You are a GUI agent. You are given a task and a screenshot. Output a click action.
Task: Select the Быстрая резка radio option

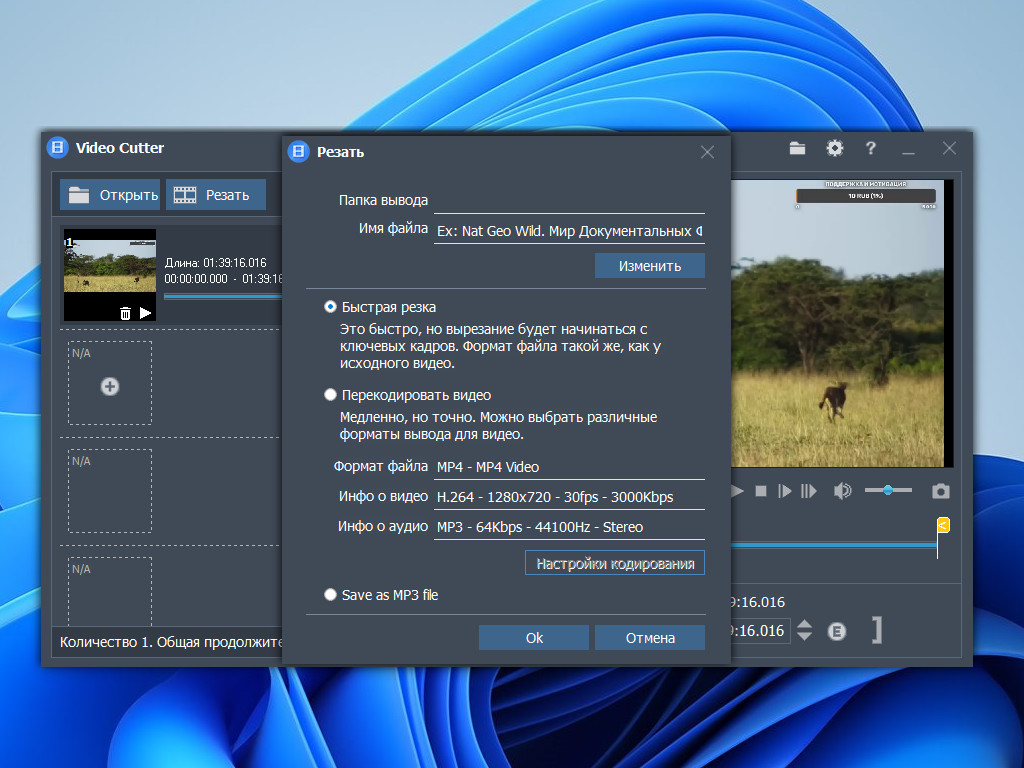pos(330,307)
